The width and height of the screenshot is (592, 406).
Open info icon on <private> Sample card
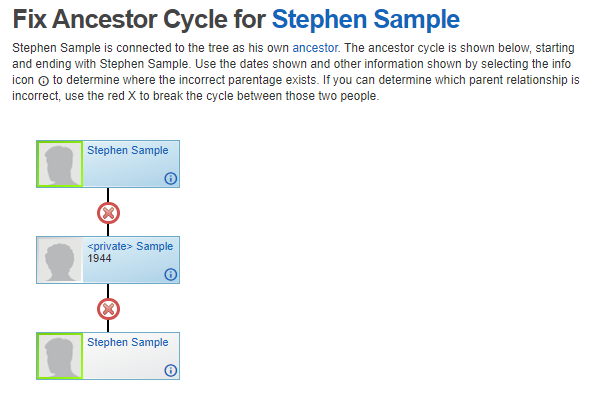point(171,274)
